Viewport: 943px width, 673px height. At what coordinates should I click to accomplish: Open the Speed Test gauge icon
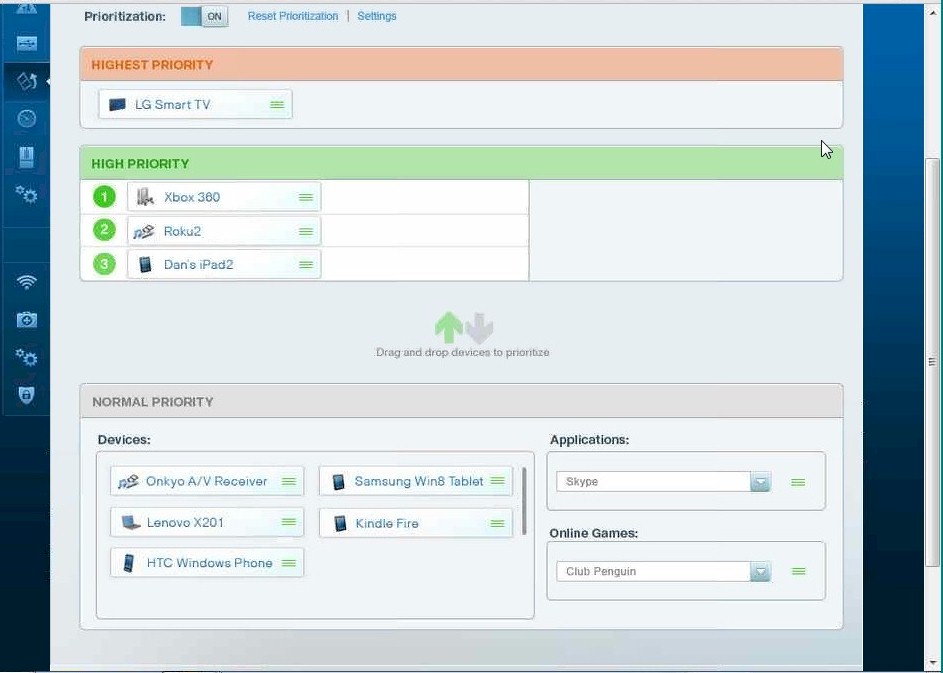[x=26, y=118]
